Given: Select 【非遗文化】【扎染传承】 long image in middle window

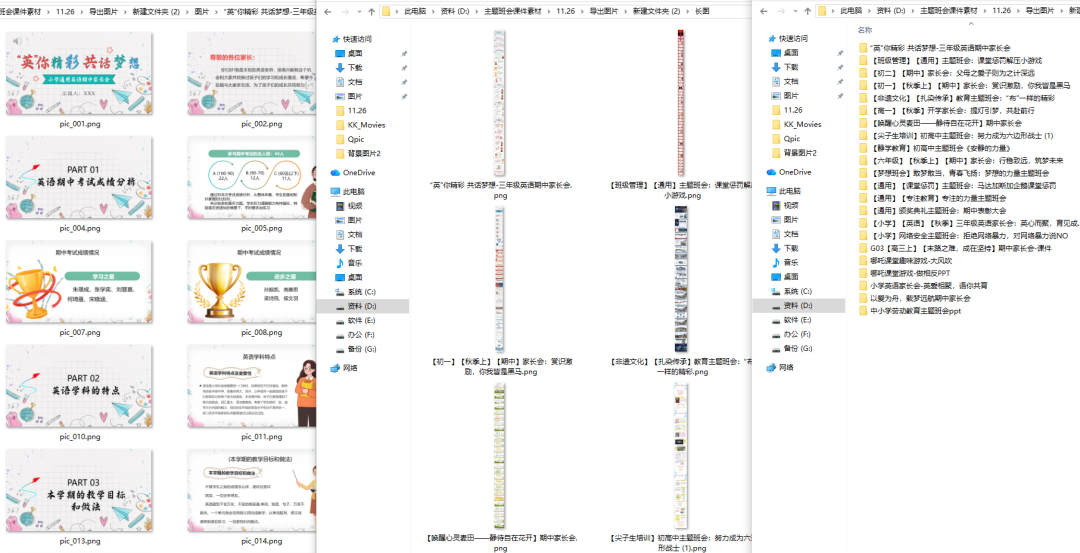Looking at the screenshot, I should [681, 280].
